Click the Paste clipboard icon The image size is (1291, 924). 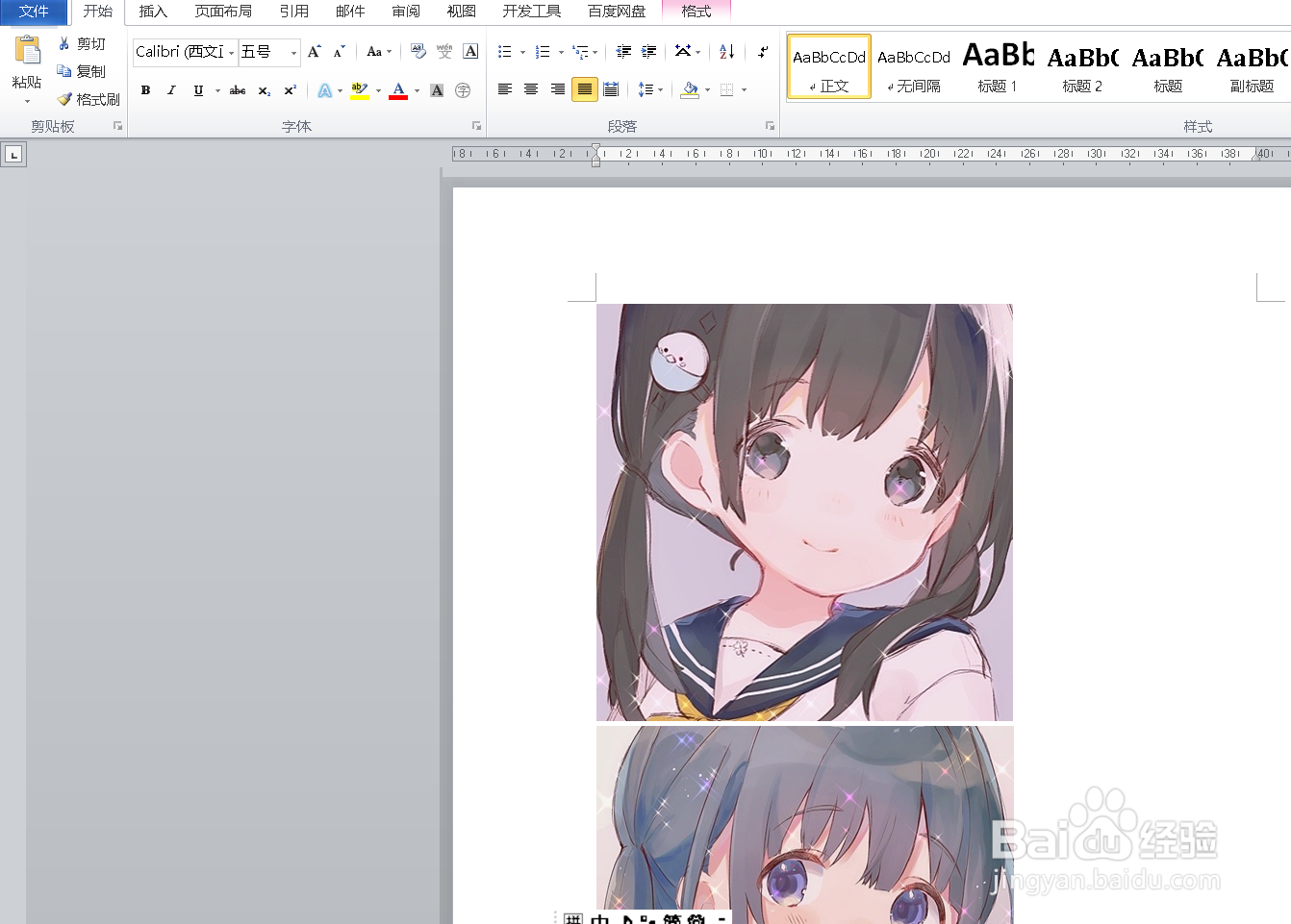27,50
